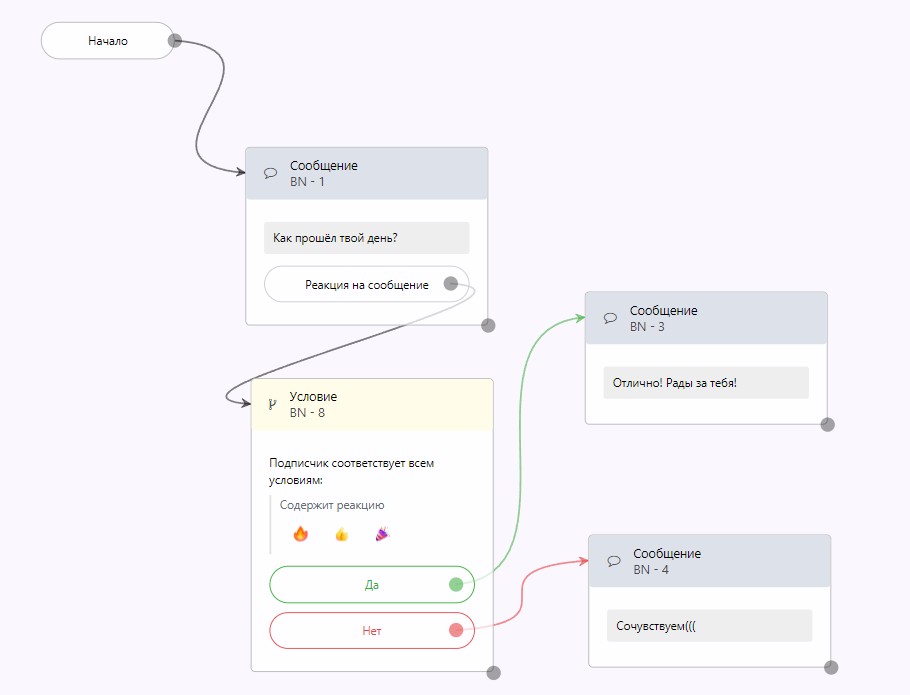The image size is (910, 695).
Task: Click the message icon on BN - 3 block
Action: click(x=610, y=318)
